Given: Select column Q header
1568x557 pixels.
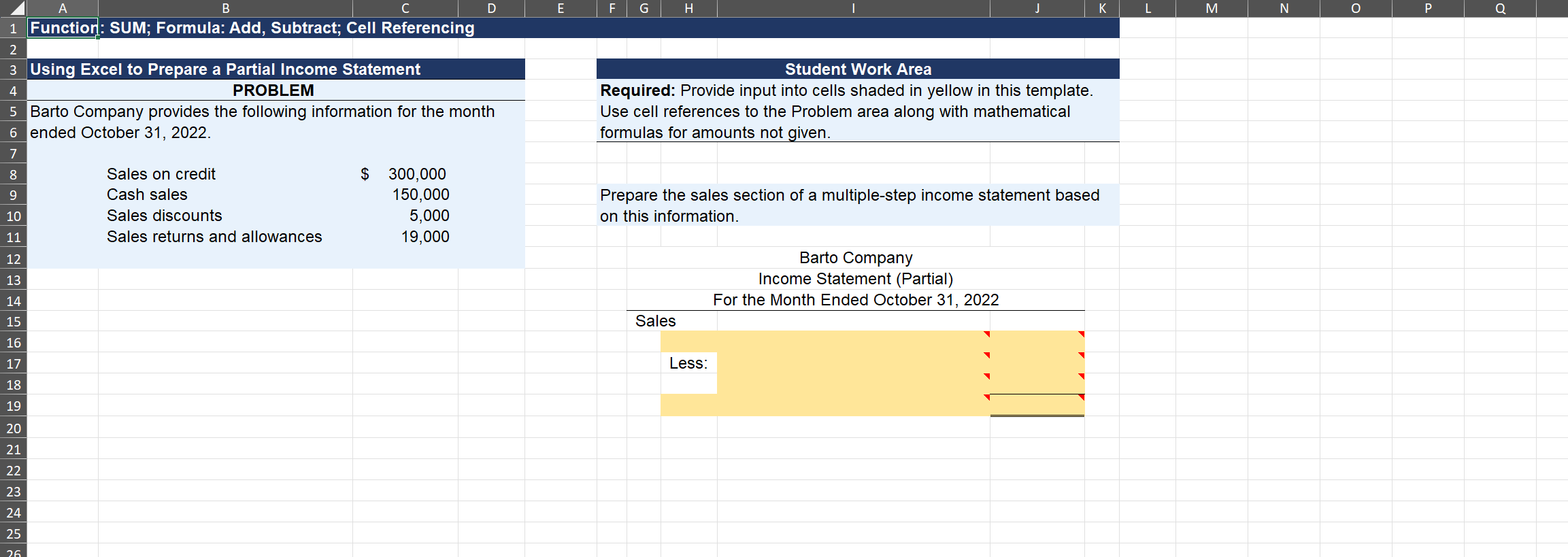Looking at the screenshot, I should click(x=1500, y=8).
